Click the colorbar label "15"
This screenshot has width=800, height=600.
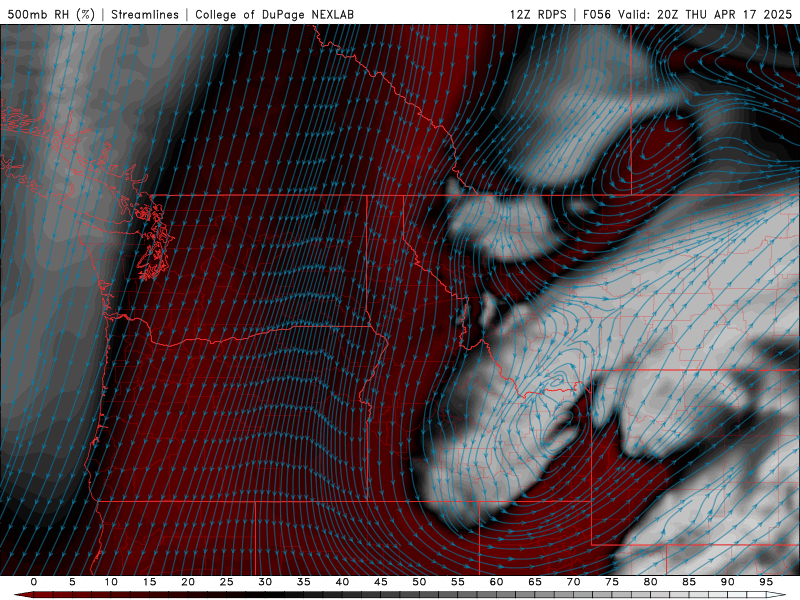point(149,582)
